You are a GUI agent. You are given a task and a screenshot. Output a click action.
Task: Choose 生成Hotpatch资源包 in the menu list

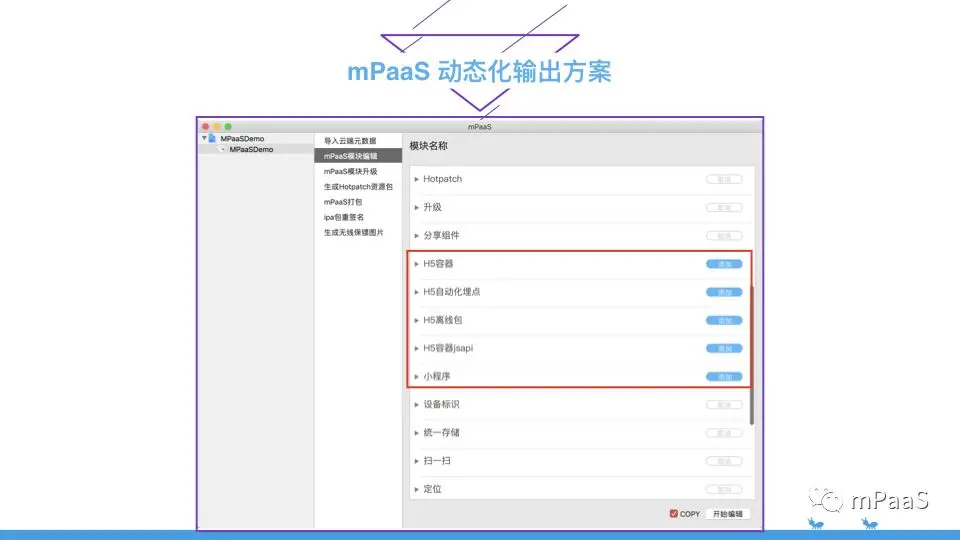click(x=358, y=187)
